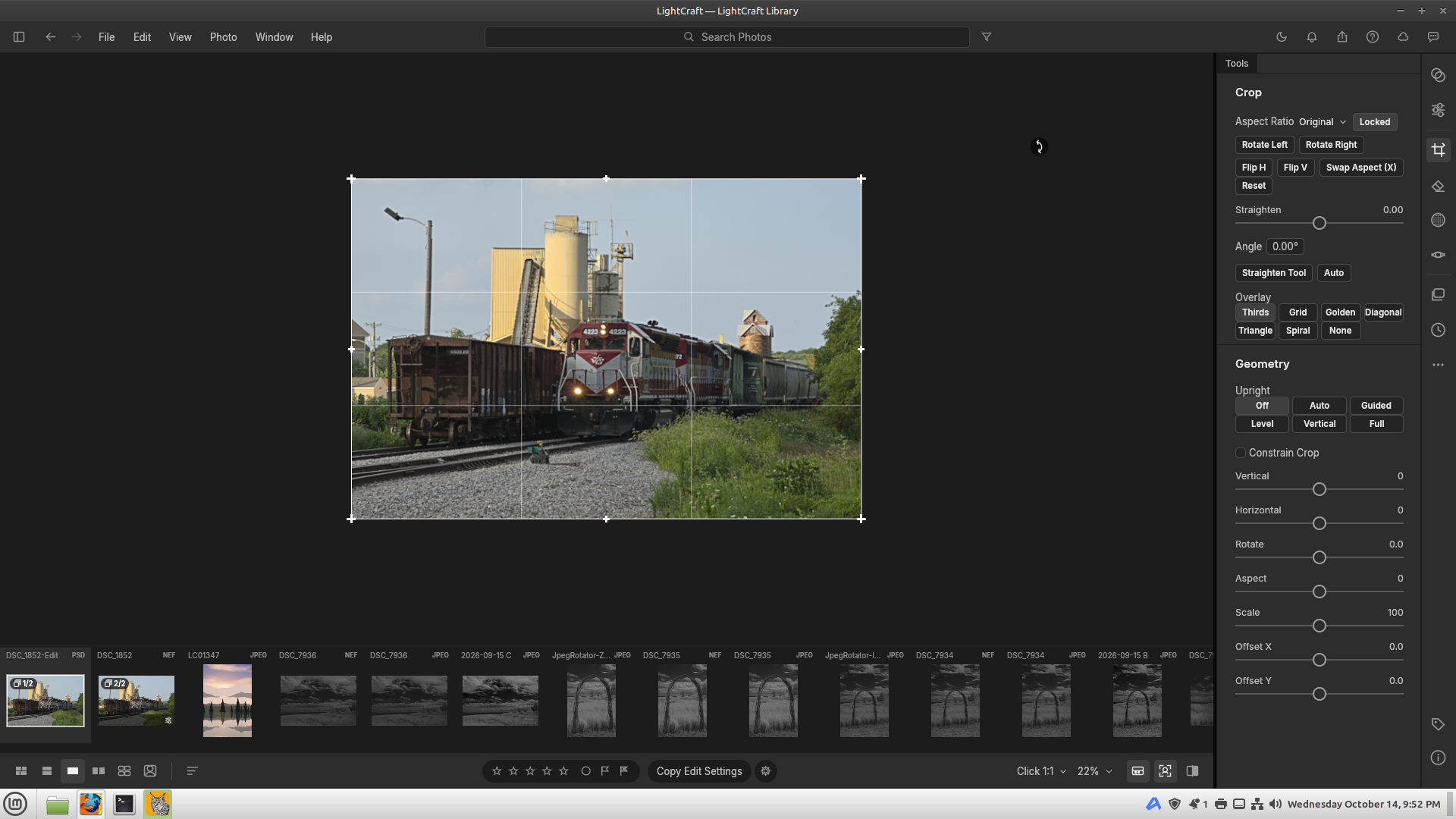Image resolution: width=1456 pixels, height=819 pixels.
Task: Open the Photo menu
Action: [x=223, y=36]
